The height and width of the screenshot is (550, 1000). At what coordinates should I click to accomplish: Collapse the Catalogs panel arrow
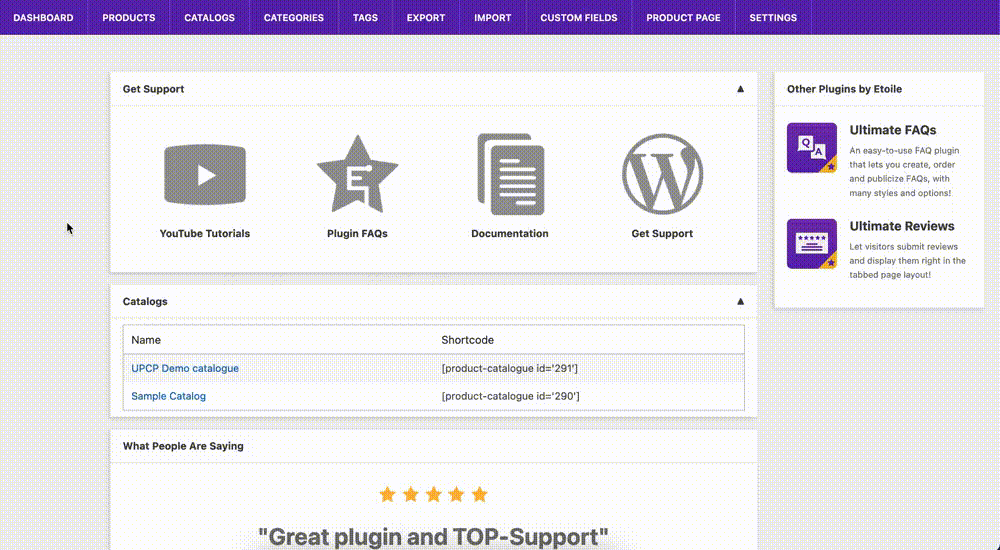740,301
